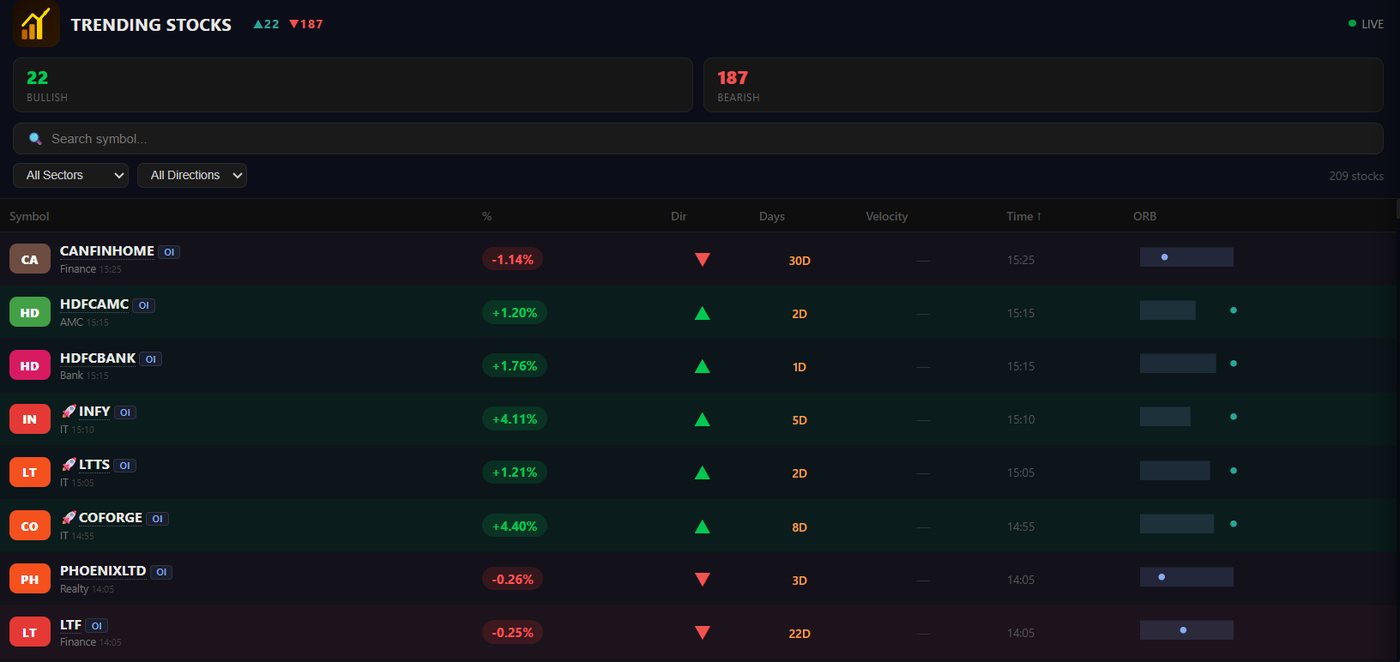1400x662 pixels.
Task: Open the All Sectors dropdown
Action: coord(71,175)
